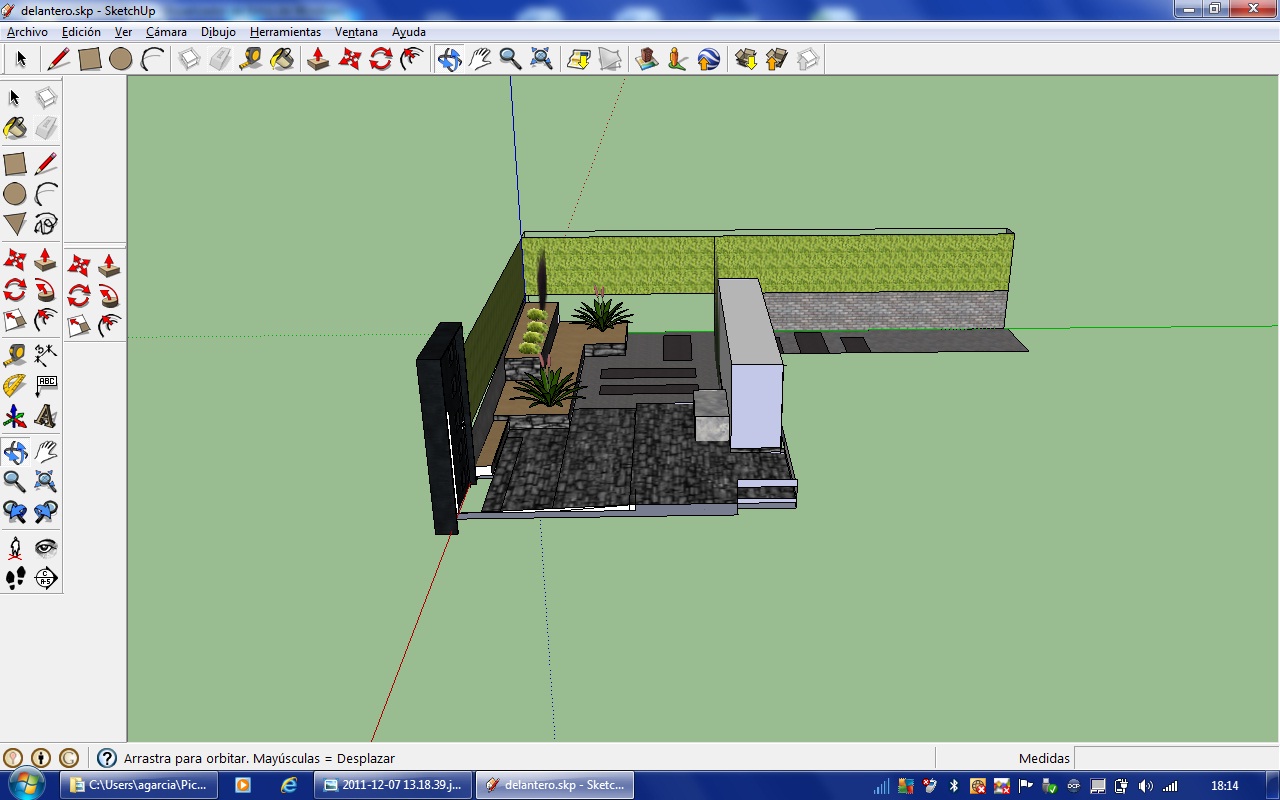Open the 2011-12-07 13.18.39.j... taskbar window
1280x800 pixels.
391,785
